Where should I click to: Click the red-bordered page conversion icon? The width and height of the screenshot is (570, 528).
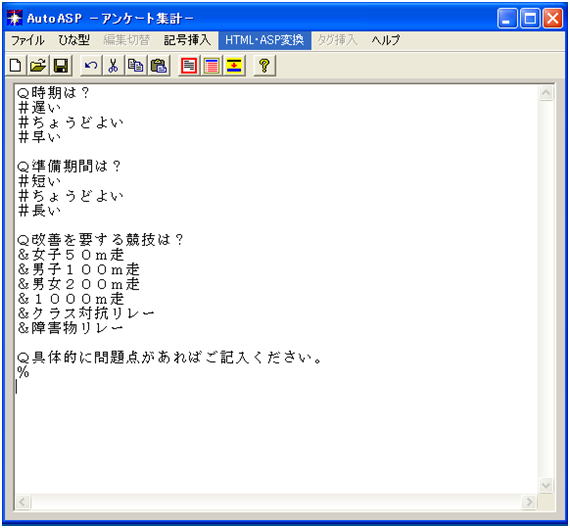[189, 66]
